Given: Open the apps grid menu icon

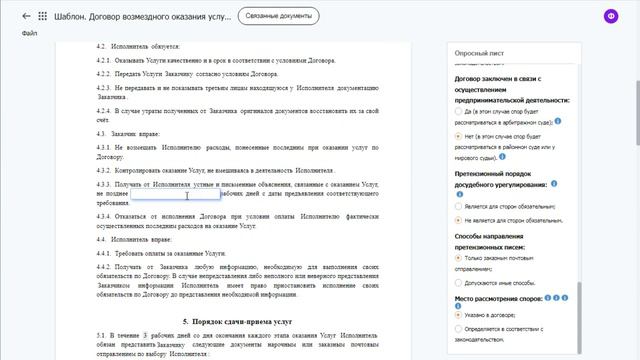Looking at the screenshot, I should [x=42, y=16].
